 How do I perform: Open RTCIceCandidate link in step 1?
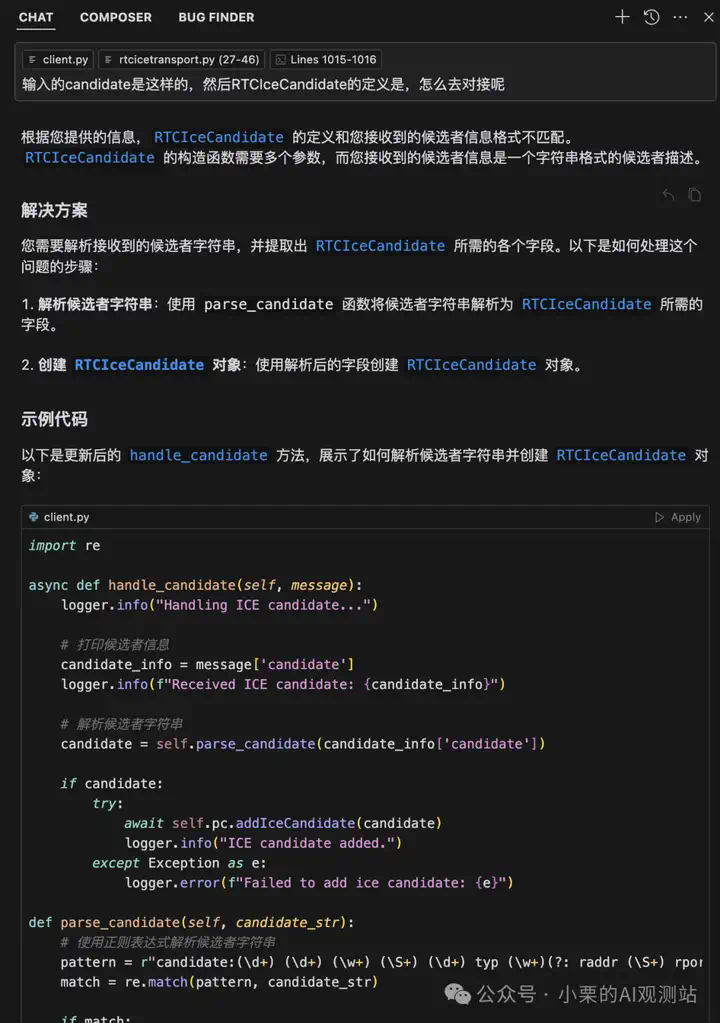click(x=586, y=304)
